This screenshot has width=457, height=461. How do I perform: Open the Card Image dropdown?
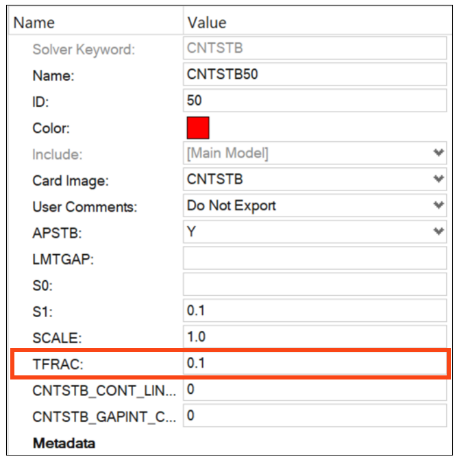(x=315, y=179)
